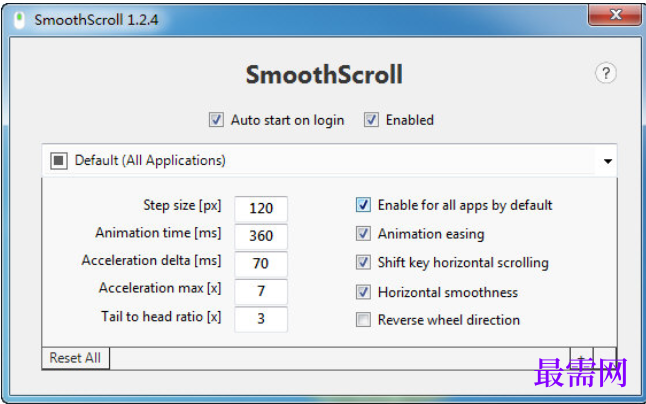Uncheck Enable for all apps by default
646x404 pixels.
(x=363, y=205)
